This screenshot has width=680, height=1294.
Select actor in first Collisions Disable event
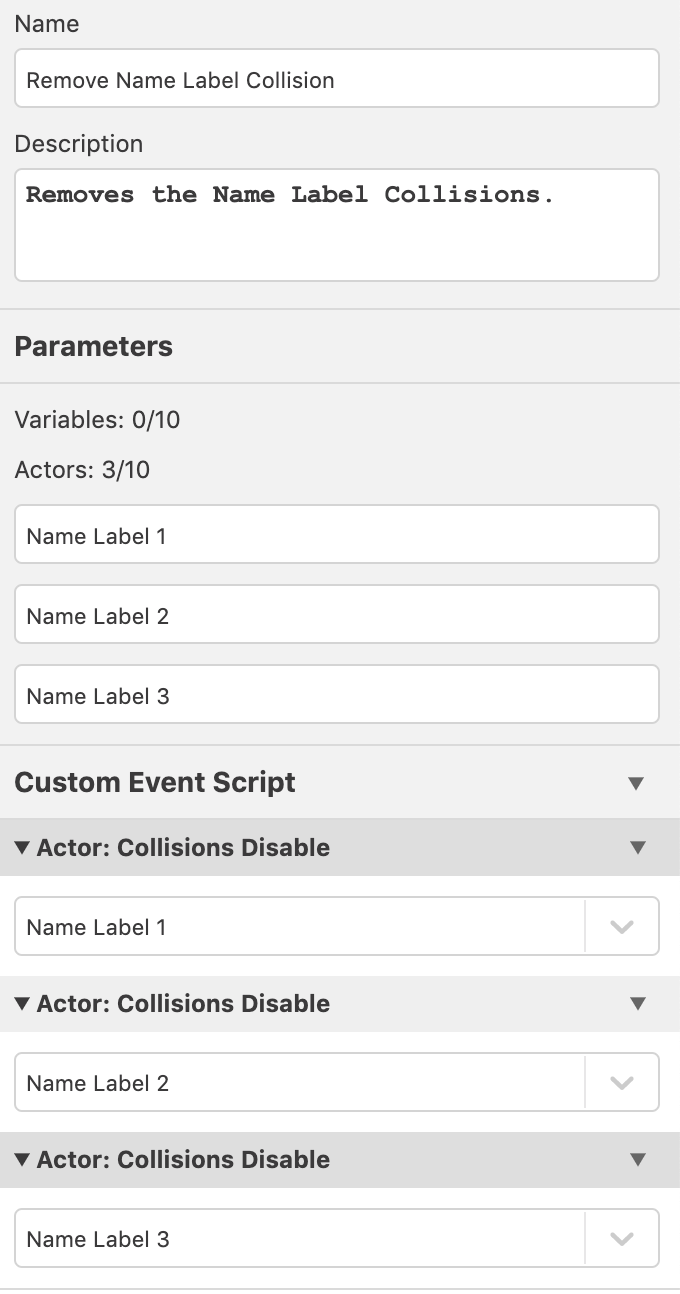click(300, 927)
